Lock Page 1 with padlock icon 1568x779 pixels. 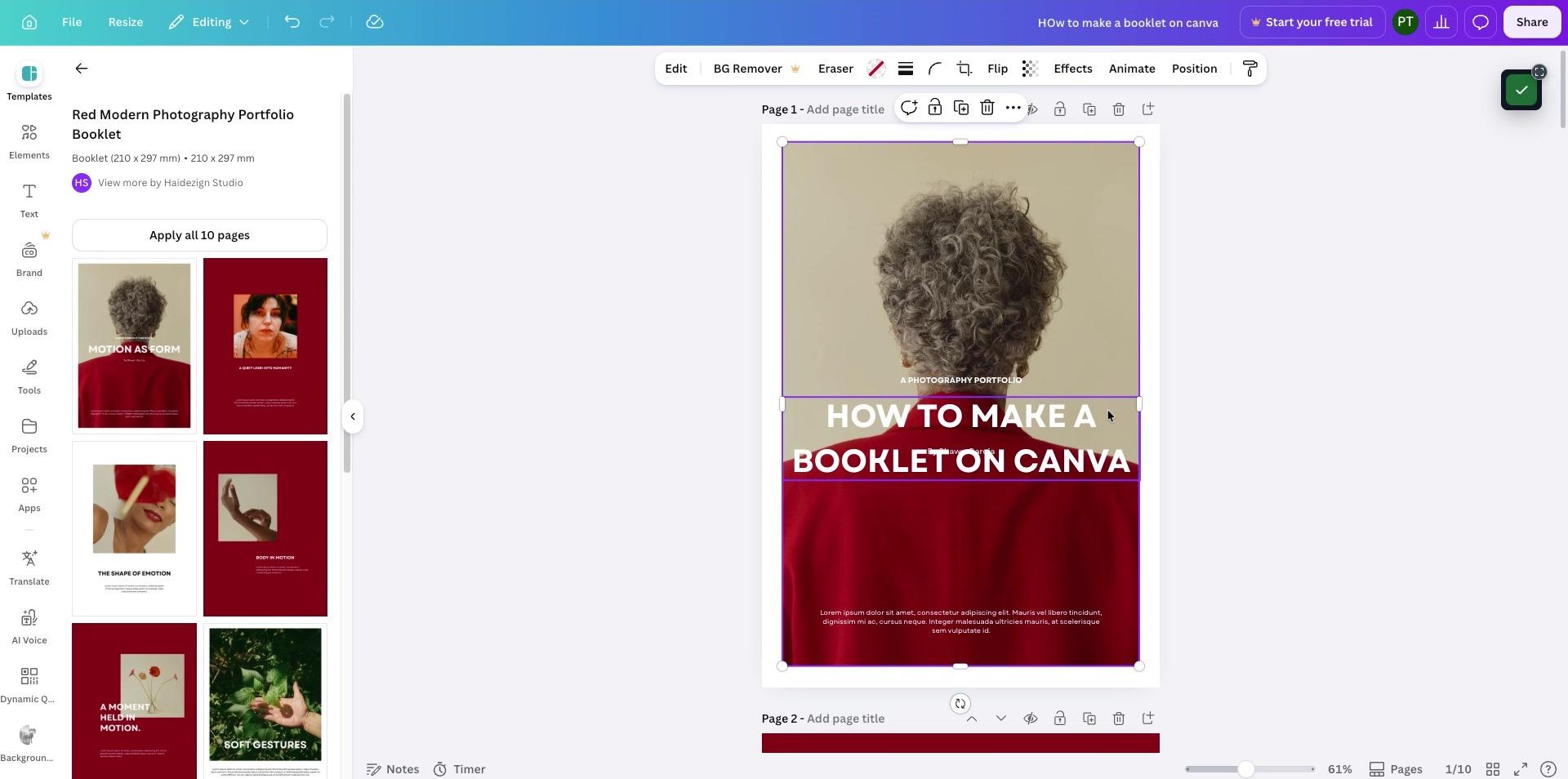(1060, 109)
